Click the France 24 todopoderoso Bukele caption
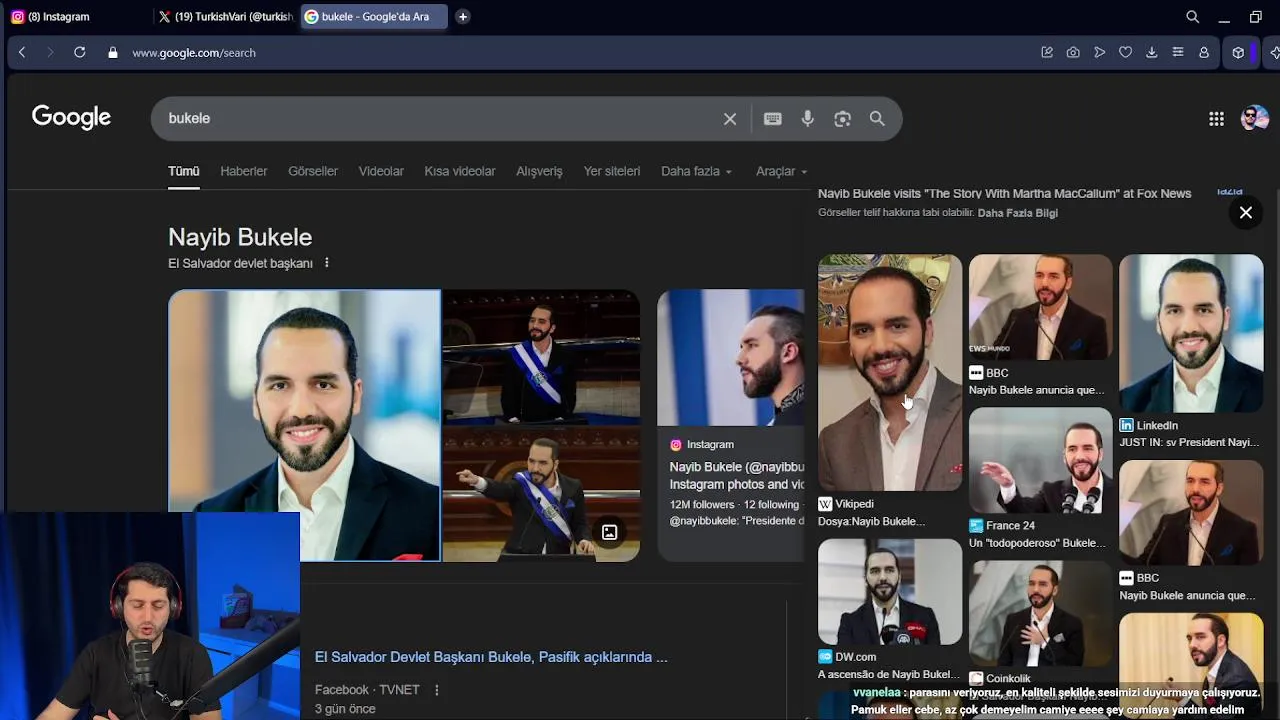 (x=1037, y=543)
